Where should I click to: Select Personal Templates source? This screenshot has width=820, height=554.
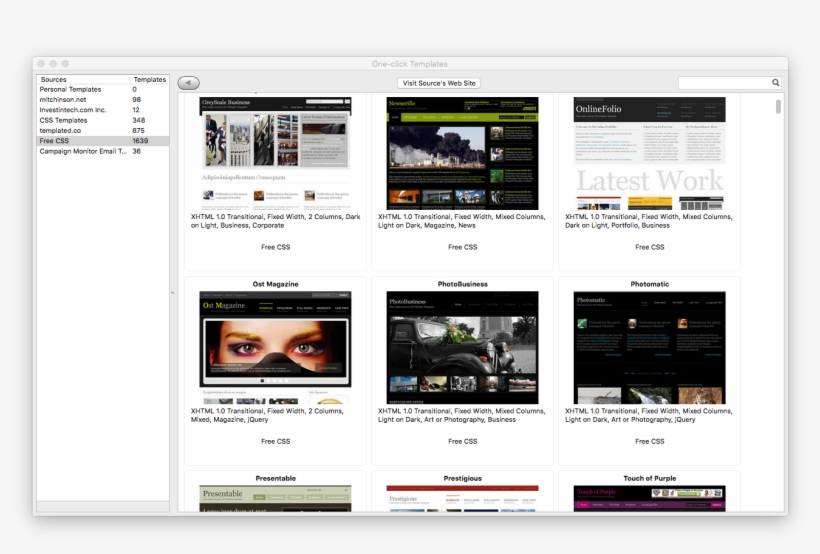pyautogui.click(x=103, y=89)
